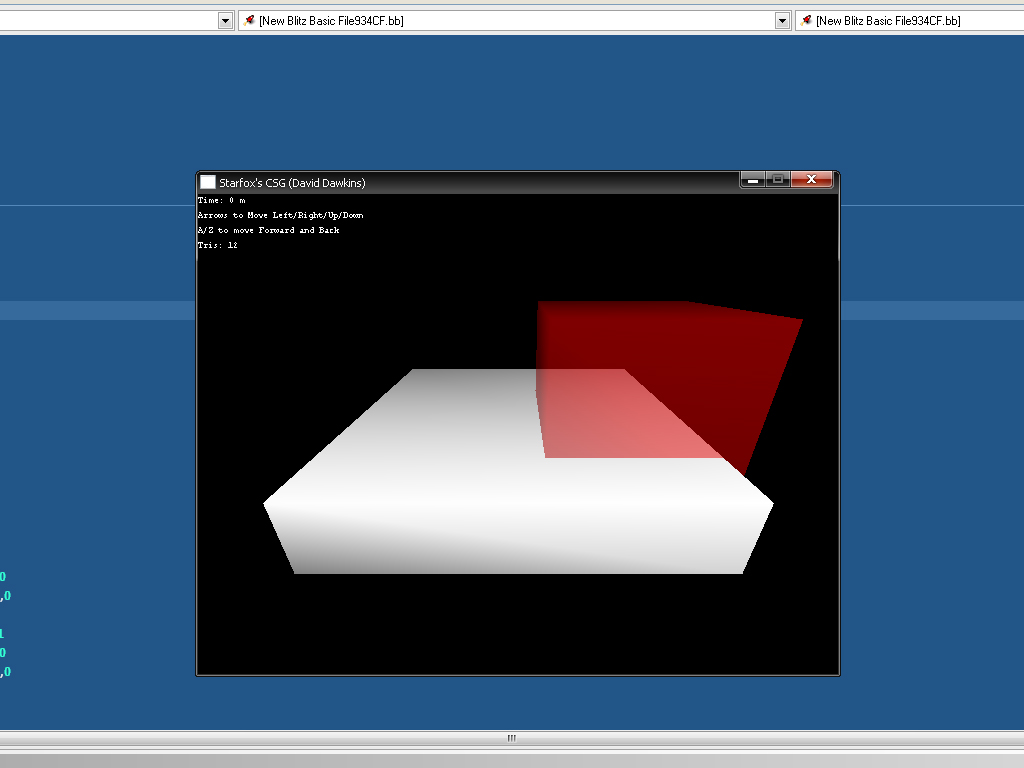The height and width of the screenshot is (768, 1024).
Task: Expand the middle file list dropdown arrow
Action: pyautogui.click(x=783, y=20)
